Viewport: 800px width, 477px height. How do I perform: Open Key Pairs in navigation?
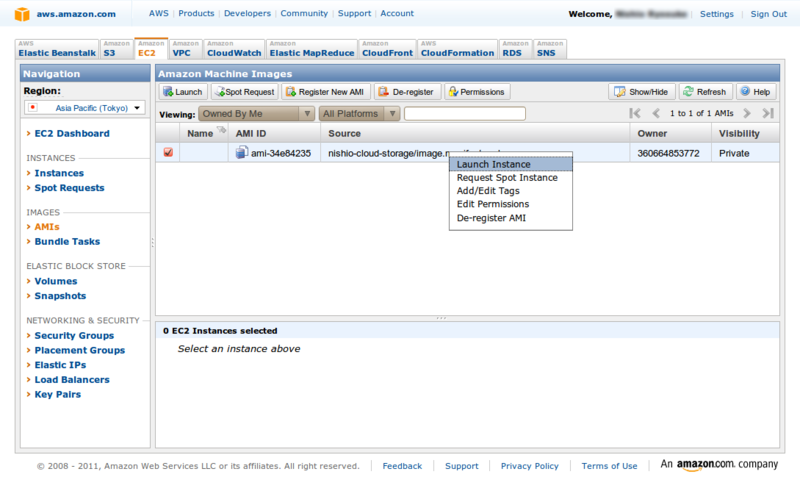click(x=58, y=394)
